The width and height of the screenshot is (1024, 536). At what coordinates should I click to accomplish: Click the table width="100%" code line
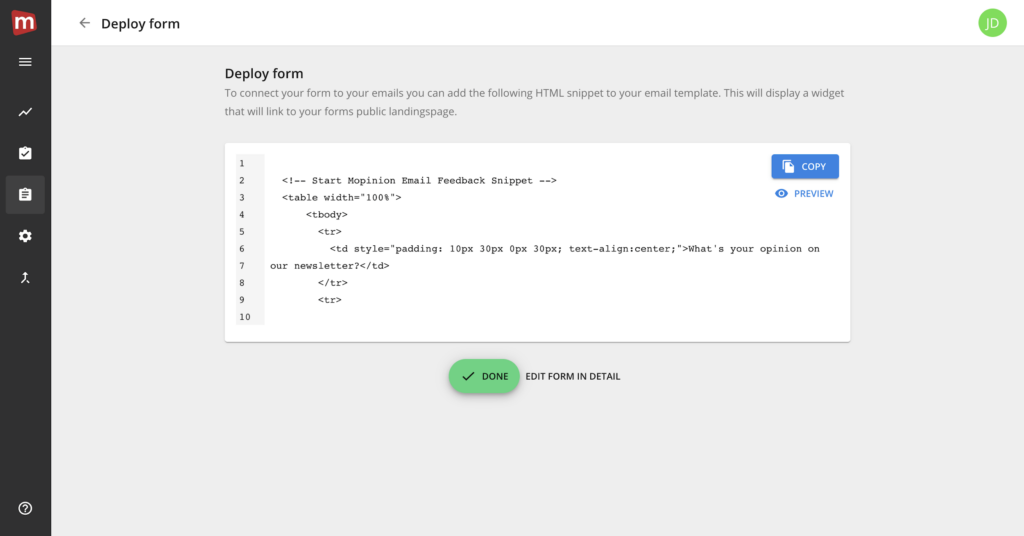click(x=342, y=198)
